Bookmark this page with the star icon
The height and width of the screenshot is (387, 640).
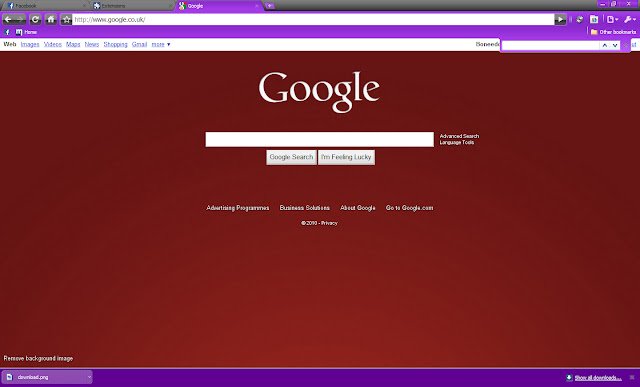point(66,19)
